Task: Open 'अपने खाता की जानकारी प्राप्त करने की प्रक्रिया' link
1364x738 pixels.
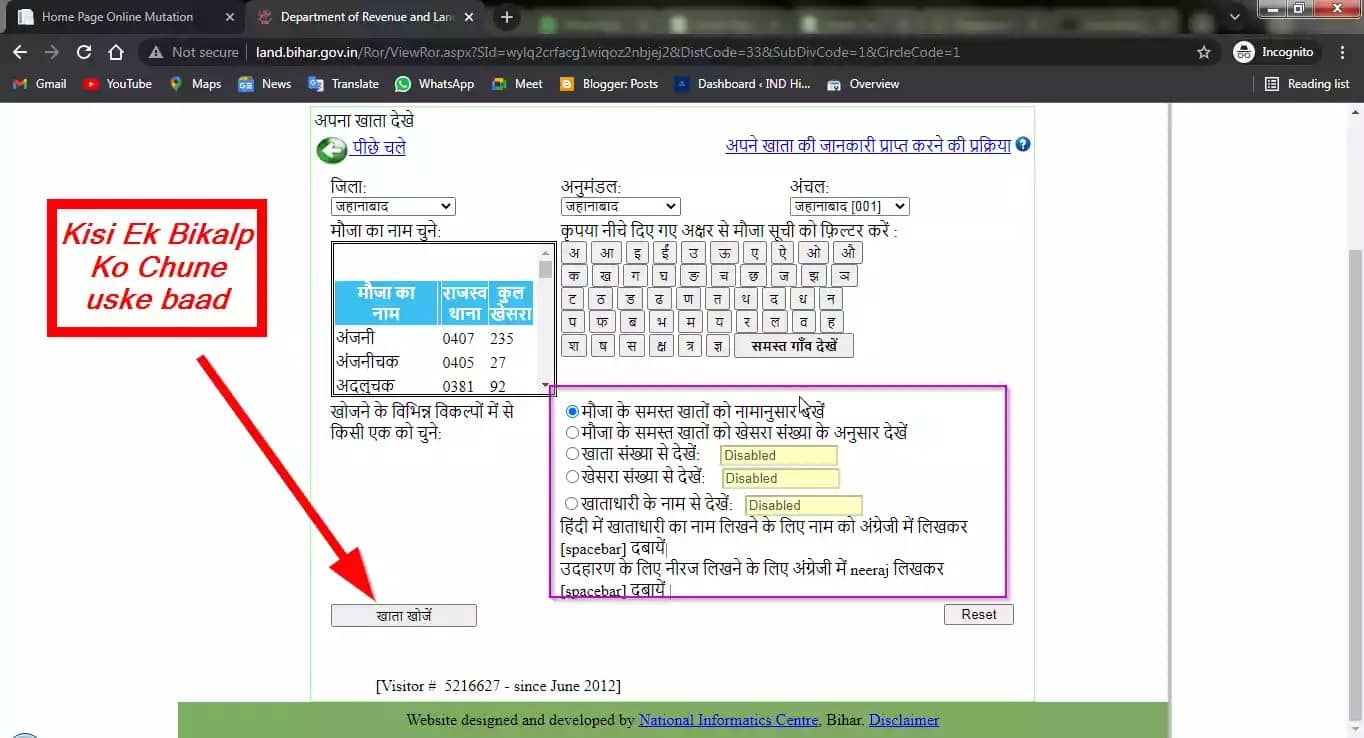Action: (868, 146)
